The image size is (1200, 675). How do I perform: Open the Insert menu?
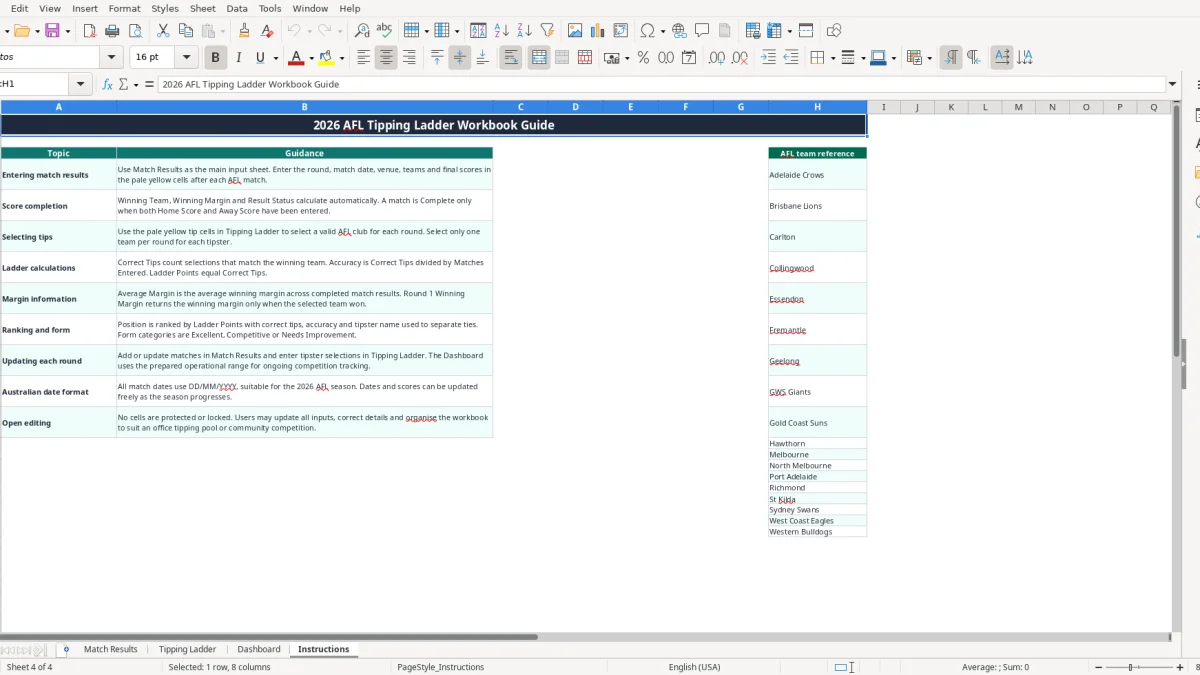(x=85, y=8)
